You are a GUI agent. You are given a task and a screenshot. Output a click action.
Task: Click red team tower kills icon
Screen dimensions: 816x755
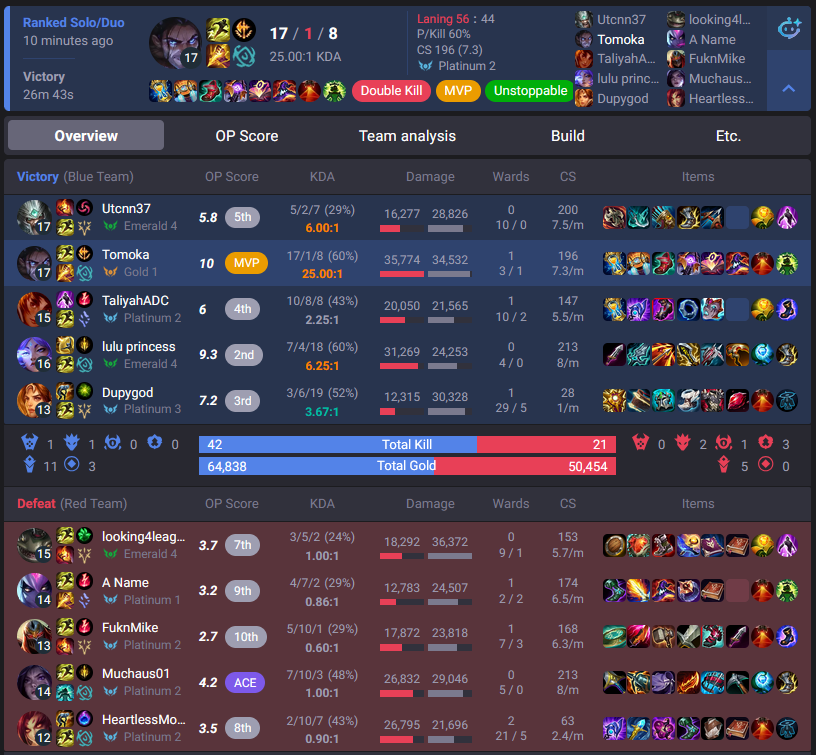pyautogui.click(x=723, y=464)
